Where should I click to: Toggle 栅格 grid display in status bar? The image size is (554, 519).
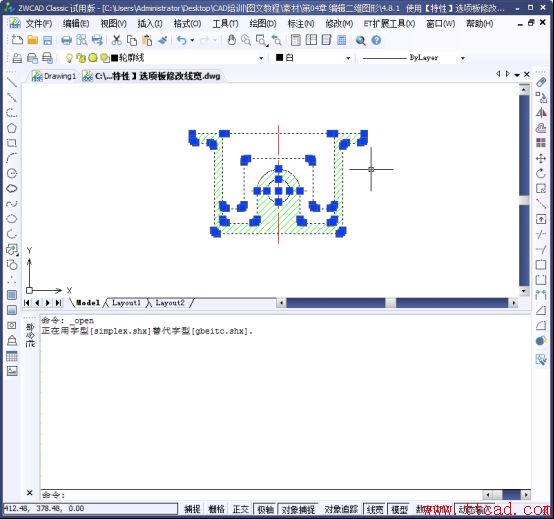point(216,509)
